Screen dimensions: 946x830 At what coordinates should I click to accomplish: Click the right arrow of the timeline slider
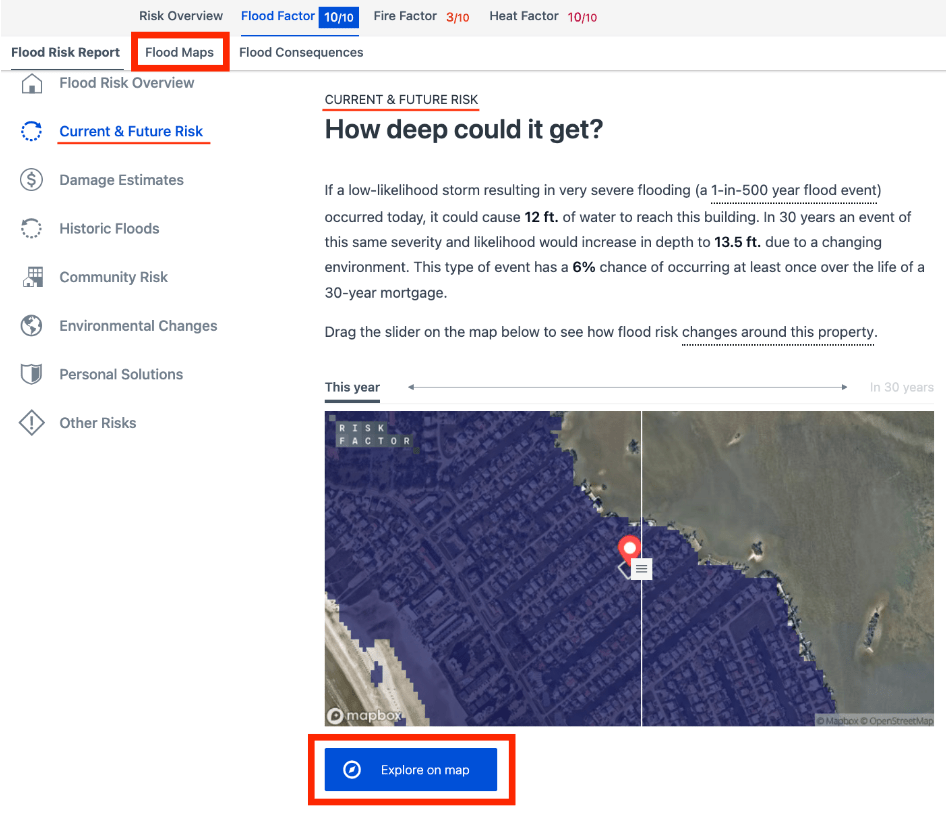(844, 387)
